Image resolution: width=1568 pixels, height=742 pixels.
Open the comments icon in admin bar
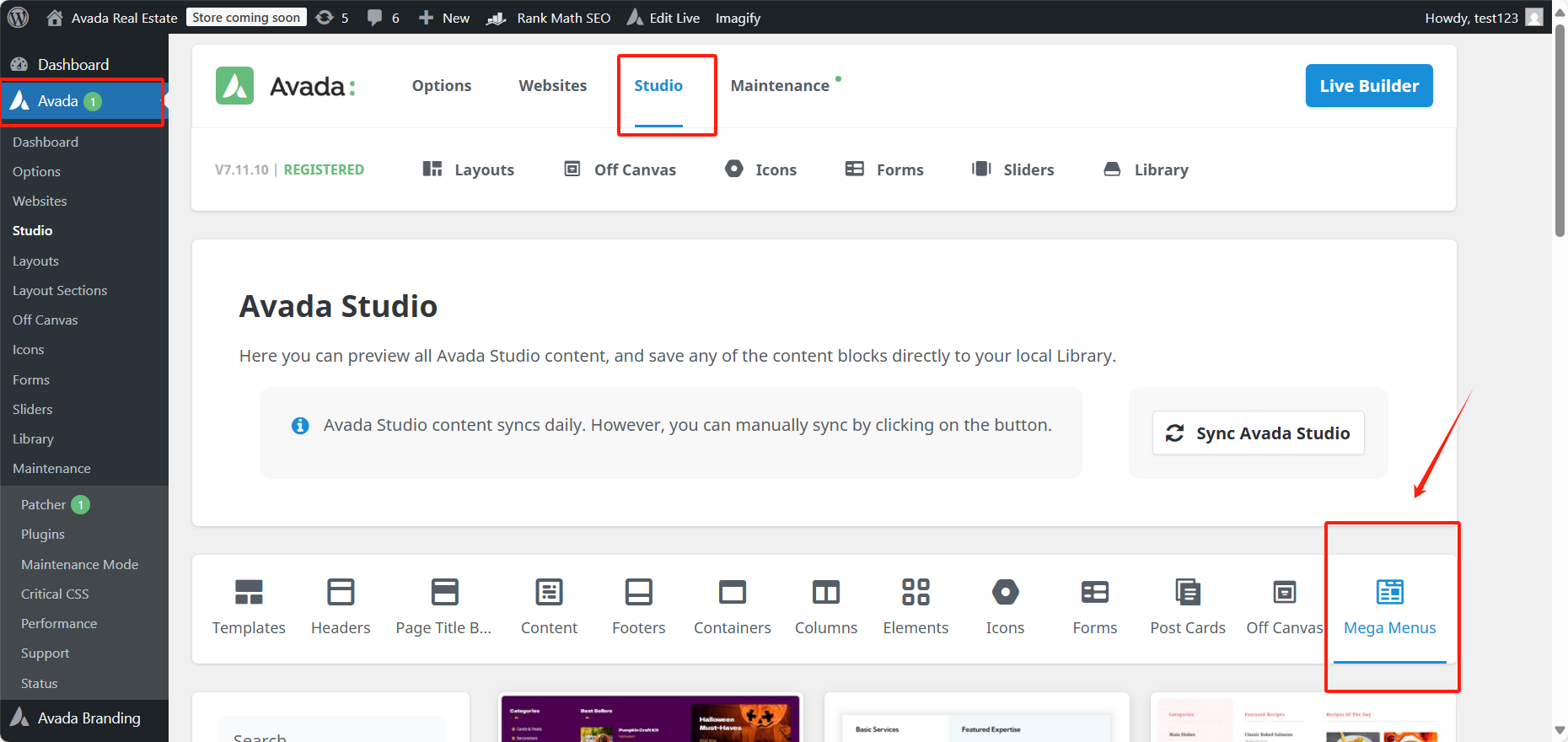pos(375,18)
